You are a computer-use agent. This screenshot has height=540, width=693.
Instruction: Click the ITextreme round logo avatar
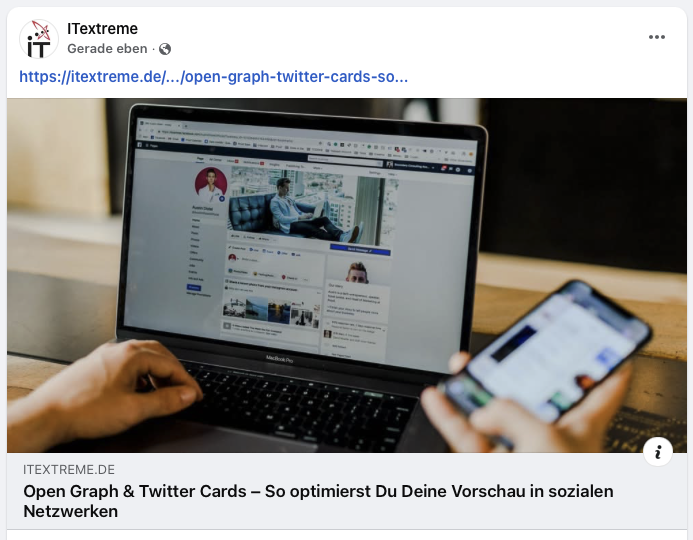tap(39, 39)
